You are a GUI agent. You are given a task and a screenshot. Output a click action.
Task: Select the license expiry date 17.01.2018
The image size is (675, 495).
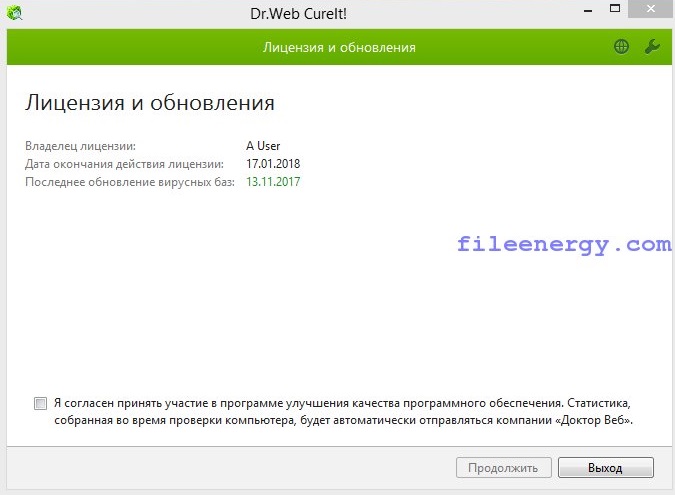pyautogui.click(x=273, y=164)
